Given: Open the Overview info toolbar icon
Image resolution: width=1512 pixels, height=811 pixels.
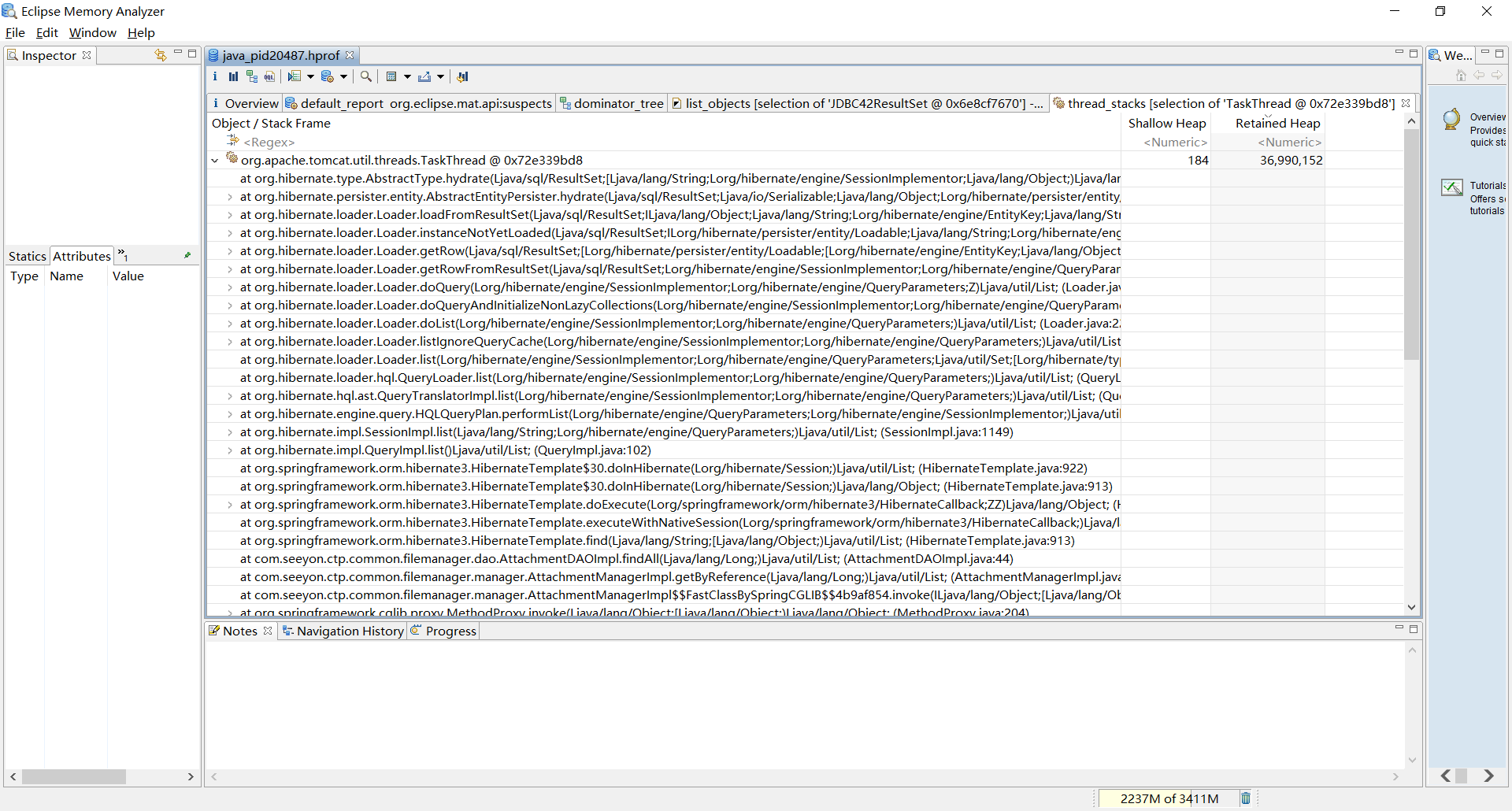Looking at the screenshot, I should pos(215,76).
